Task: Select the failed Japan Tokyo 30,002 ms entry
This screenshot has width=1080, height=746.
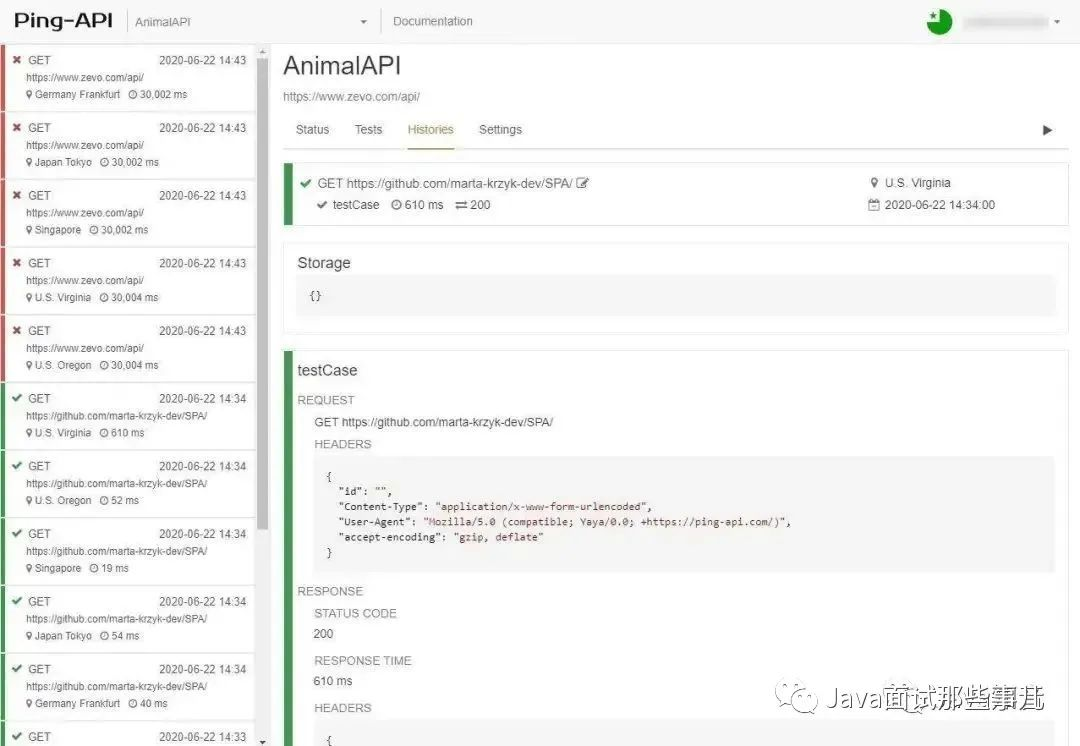Action: [x=129, y=145]
